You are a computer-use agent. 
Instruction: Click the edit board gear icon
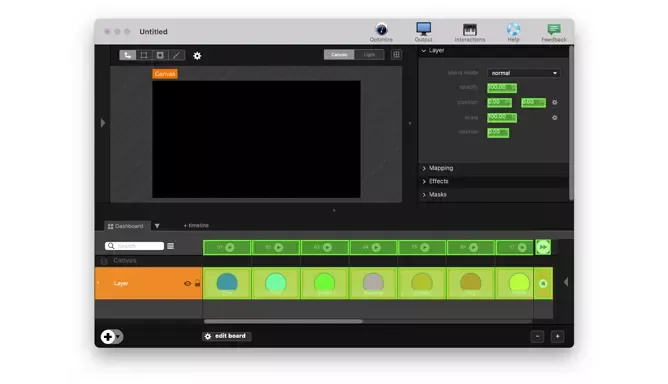[208, 336]
